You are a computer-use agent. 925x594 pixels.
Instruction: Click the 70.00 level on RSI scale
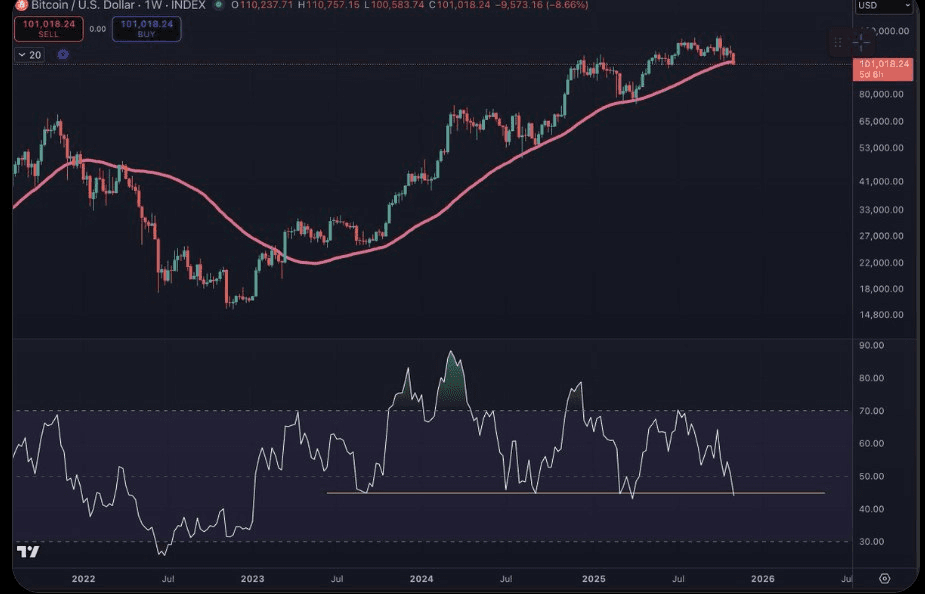coord(872,411)
